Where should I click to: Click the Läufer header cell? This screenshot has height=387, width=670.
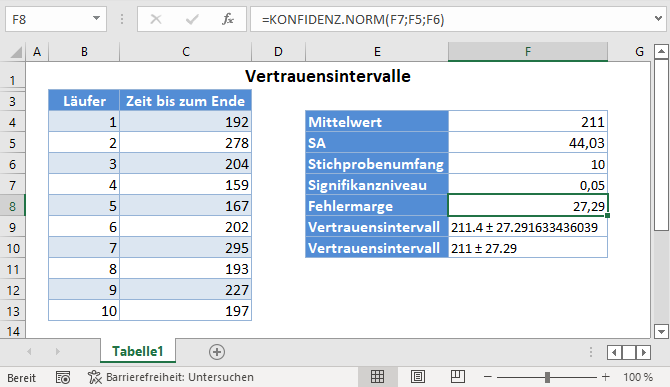[84, 101]
